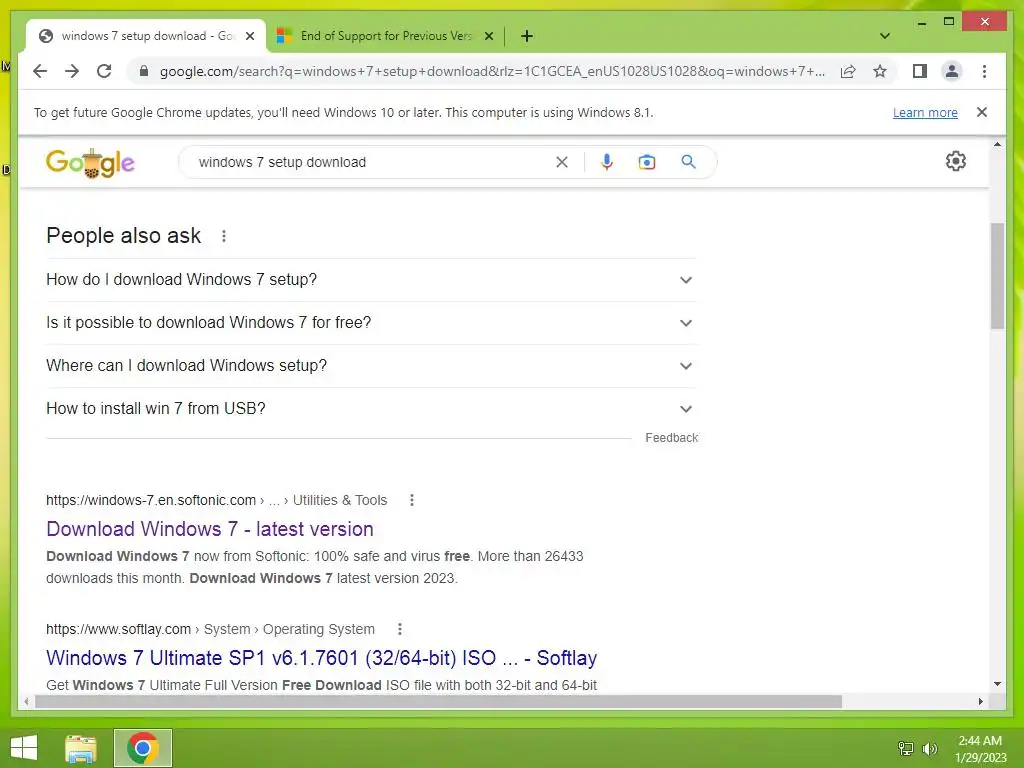The width and height of the screenshot is (1024, 768).
Task: Dismiss the Chrome update notification bar
Action: pos(981,112)
